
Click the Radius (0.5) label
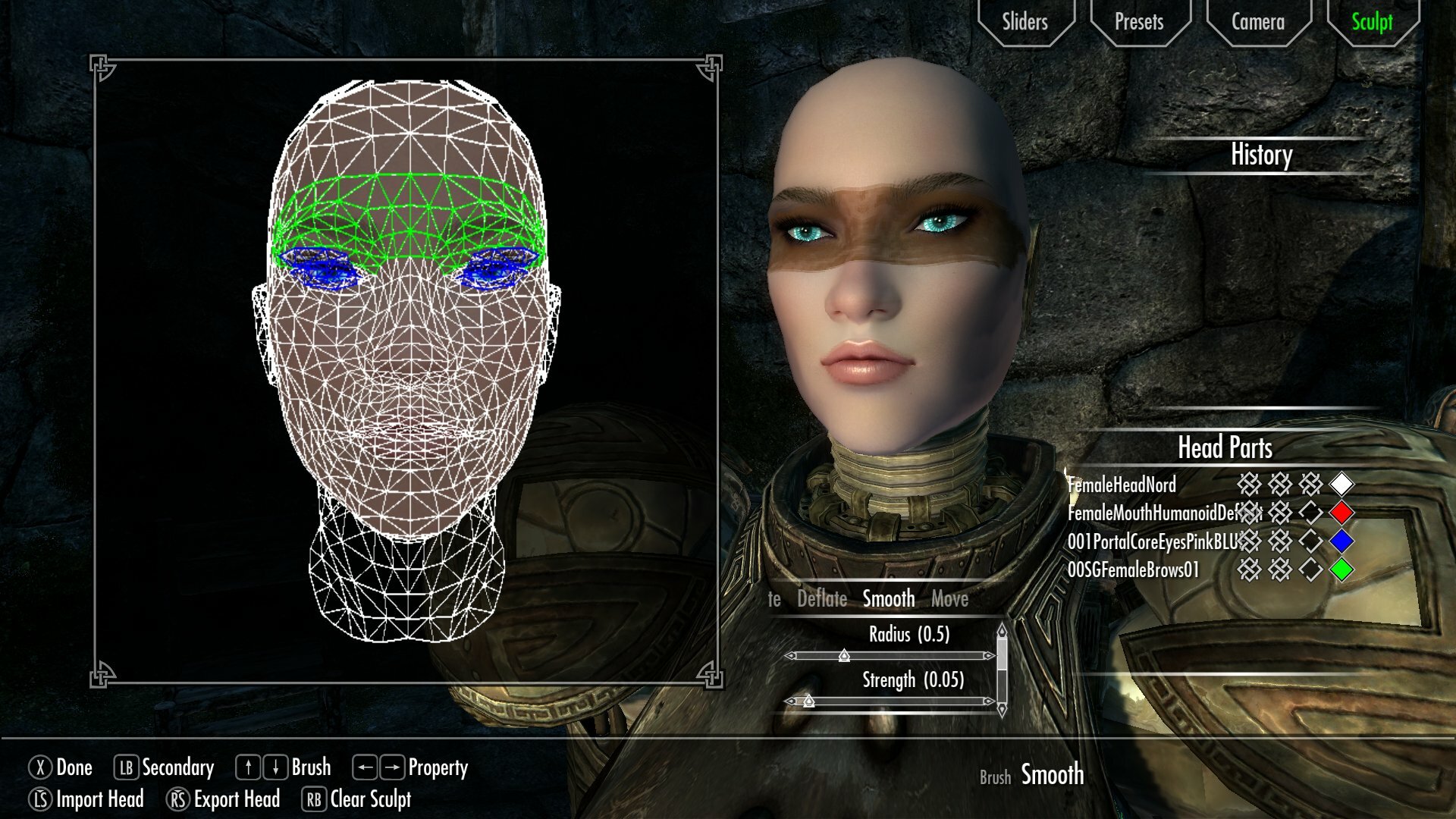[909, 634]
